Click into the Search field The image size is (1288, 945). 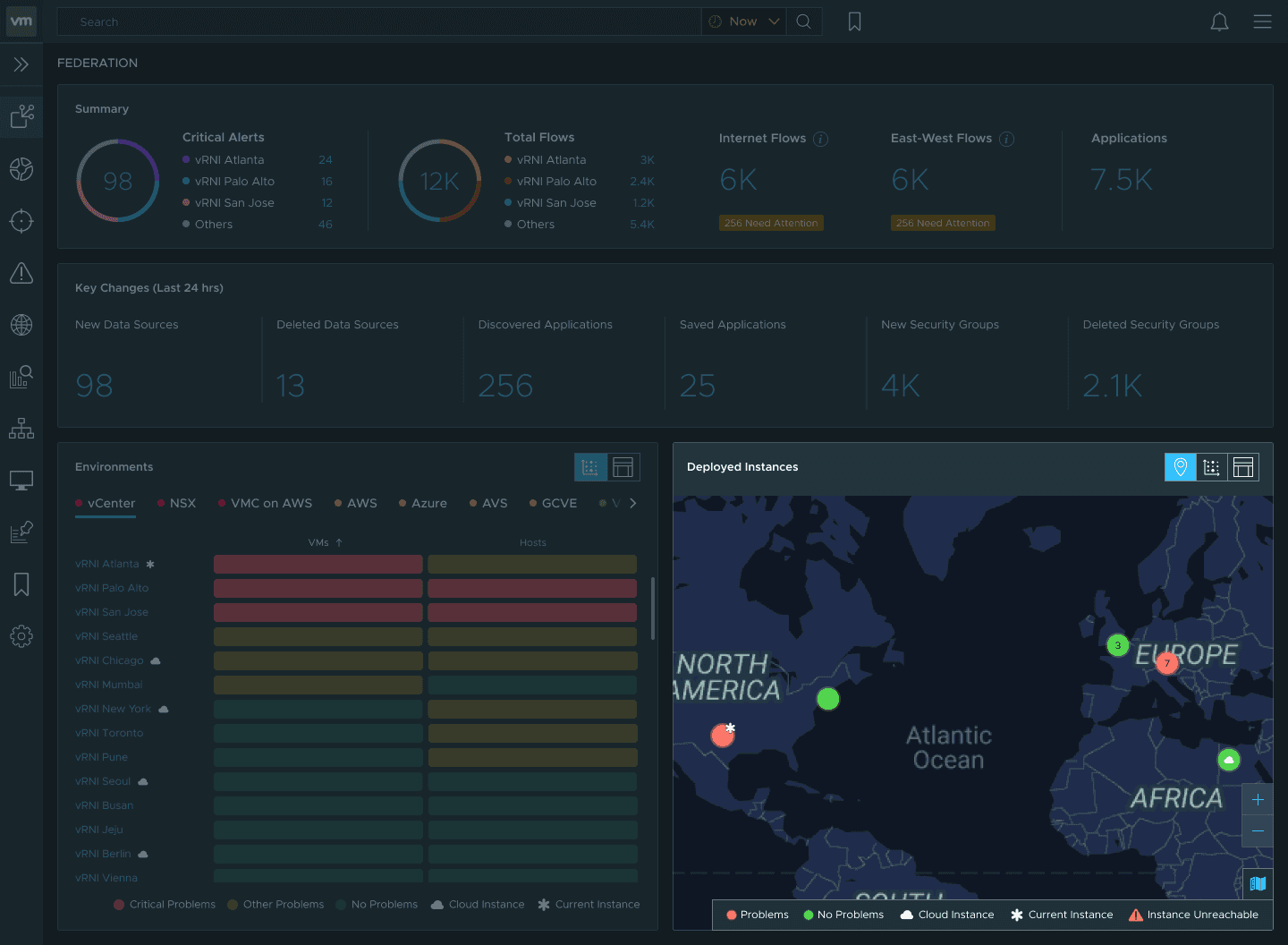379,21
